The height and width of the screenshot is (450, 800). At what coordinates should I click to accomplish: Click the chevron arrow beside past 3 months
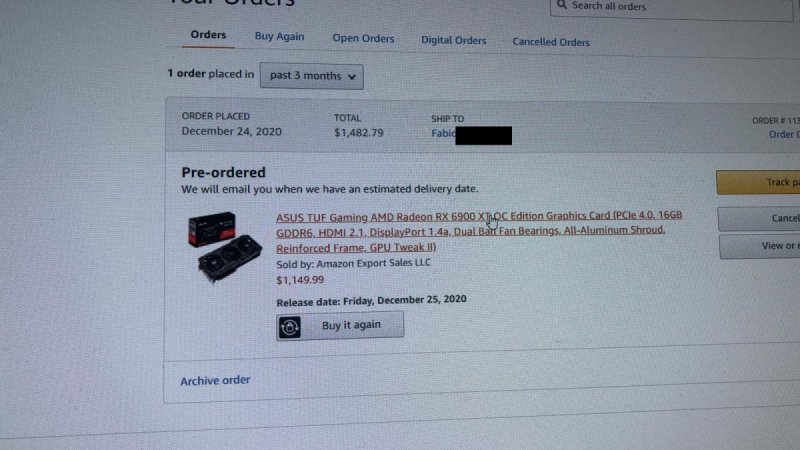pos(352,77)
